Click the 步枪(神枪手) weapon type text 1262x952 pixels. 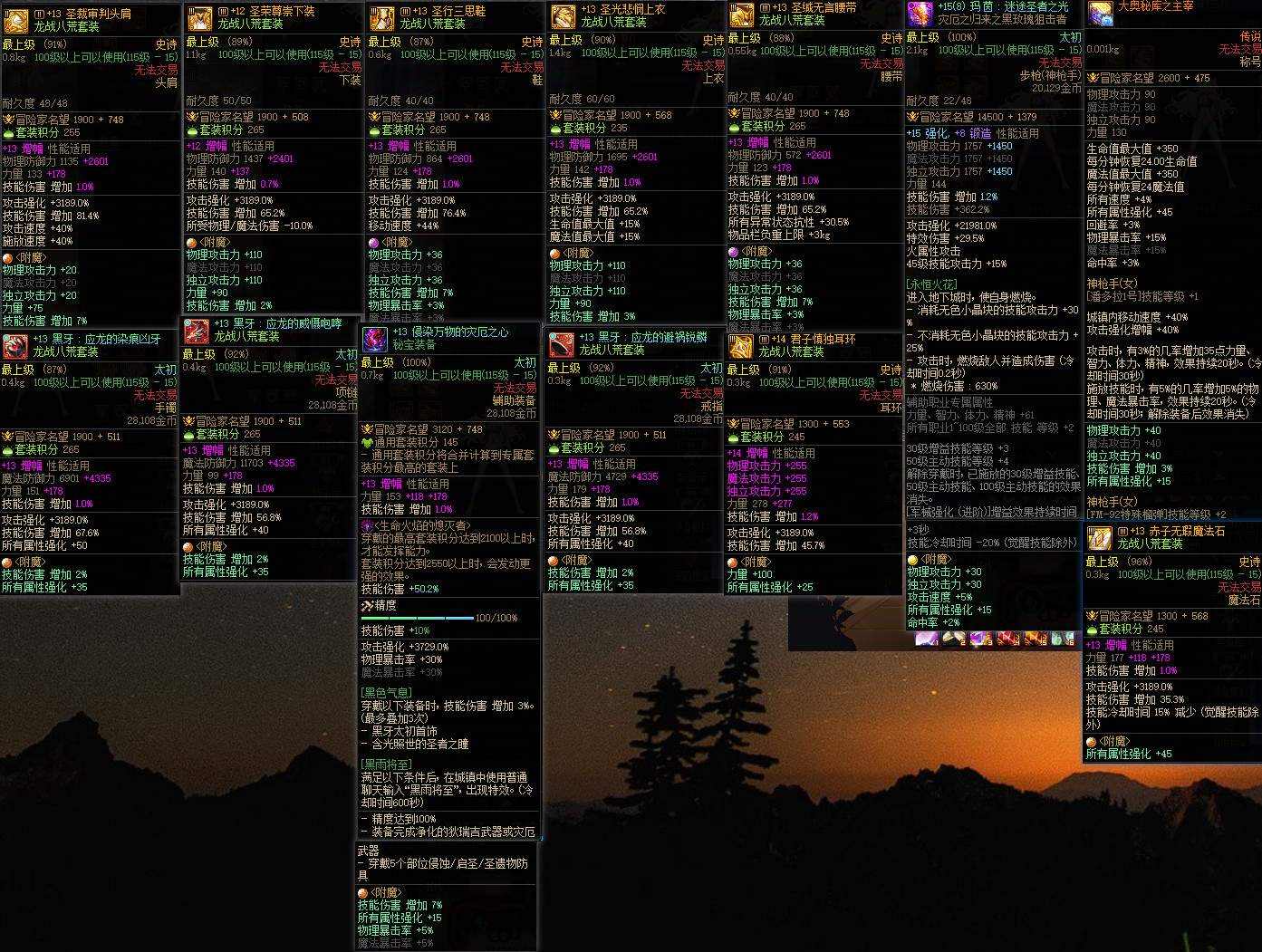(1050, 76)
